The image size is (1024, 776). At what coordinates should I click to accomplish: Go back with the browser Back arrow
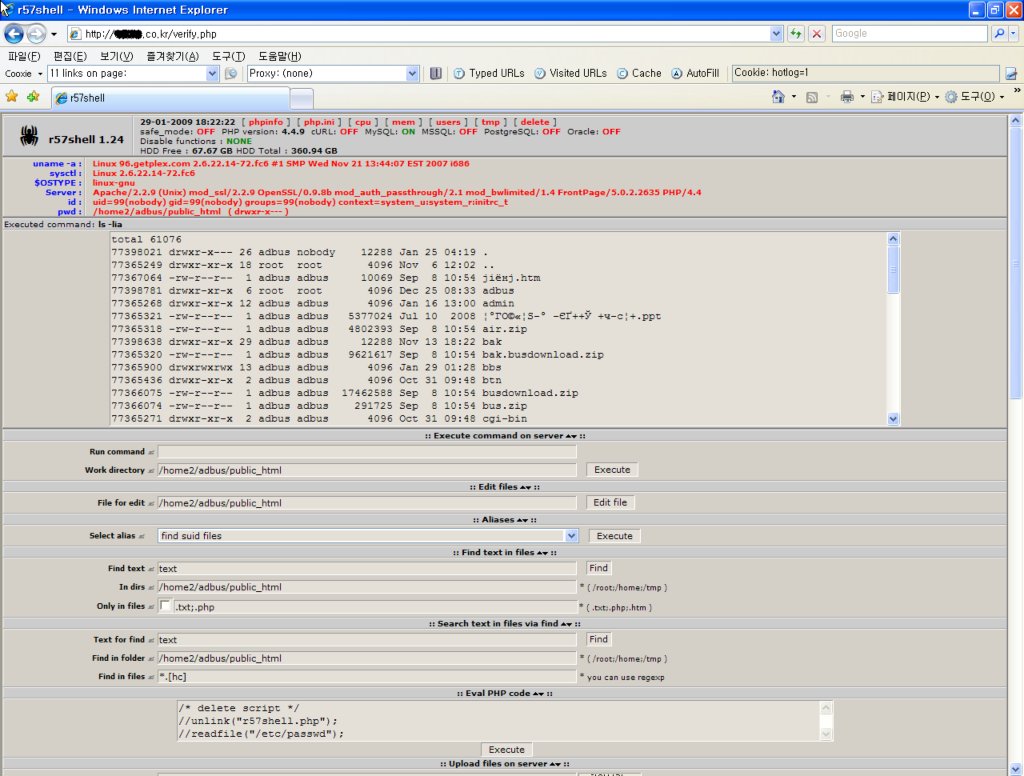[x=14, y=33]
